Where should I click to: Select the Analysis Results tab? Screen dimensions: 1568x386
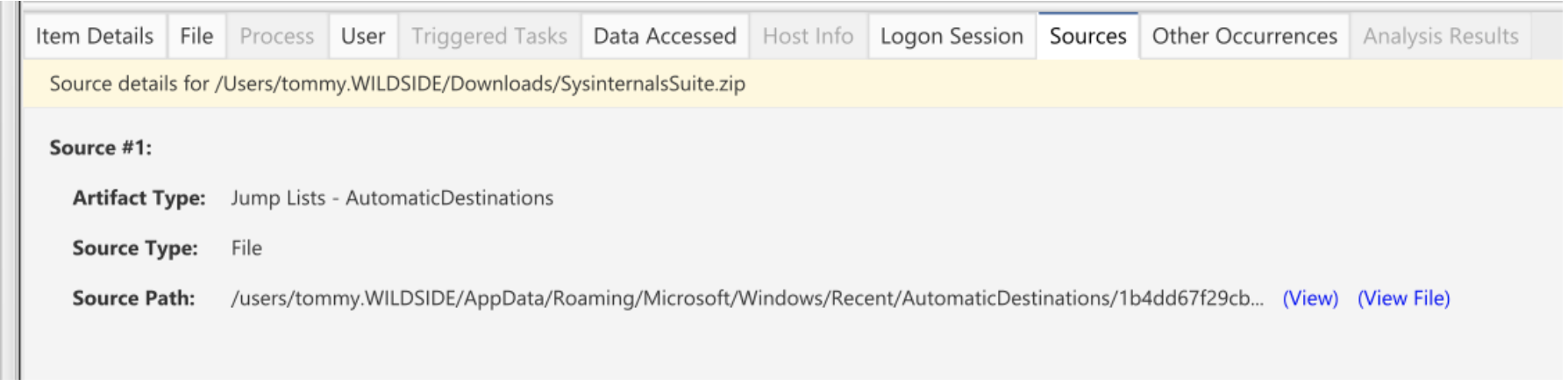pos(1441,36)
